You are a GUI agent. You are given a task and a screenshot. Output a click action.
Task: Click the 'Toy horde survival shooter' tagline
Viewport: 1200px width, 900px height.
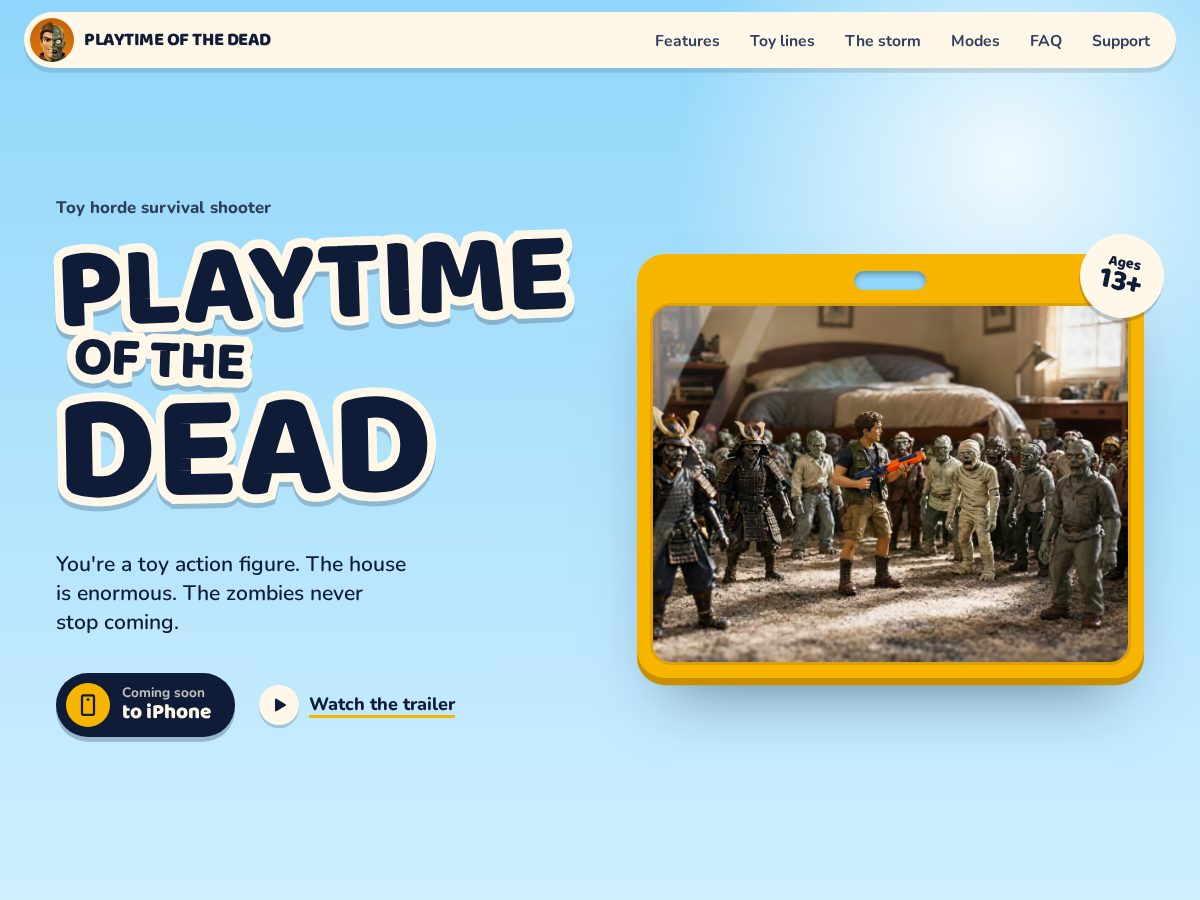(x=163, y=208)
